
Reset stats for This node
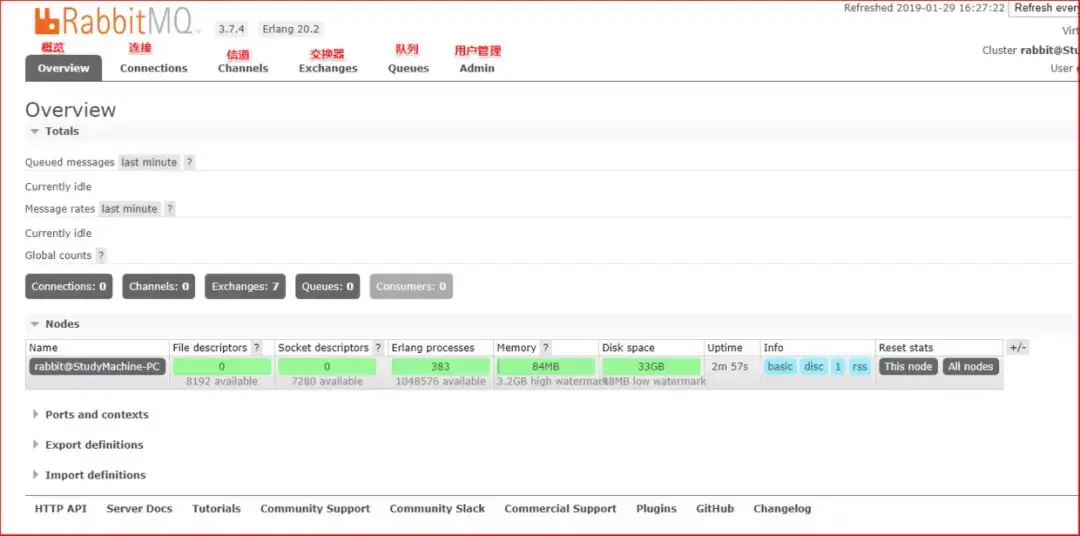pos(908,367)
